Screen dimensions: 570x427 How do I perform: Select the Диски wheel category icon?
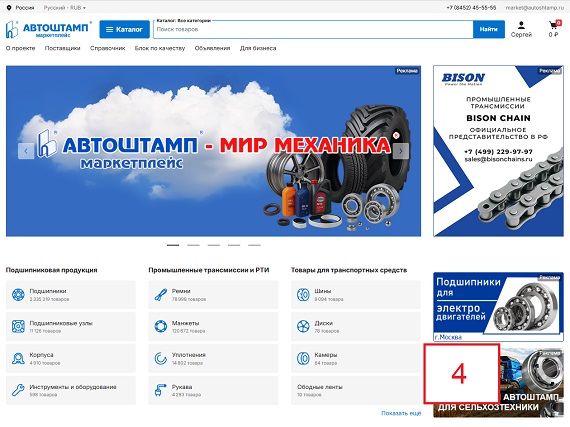303,326
